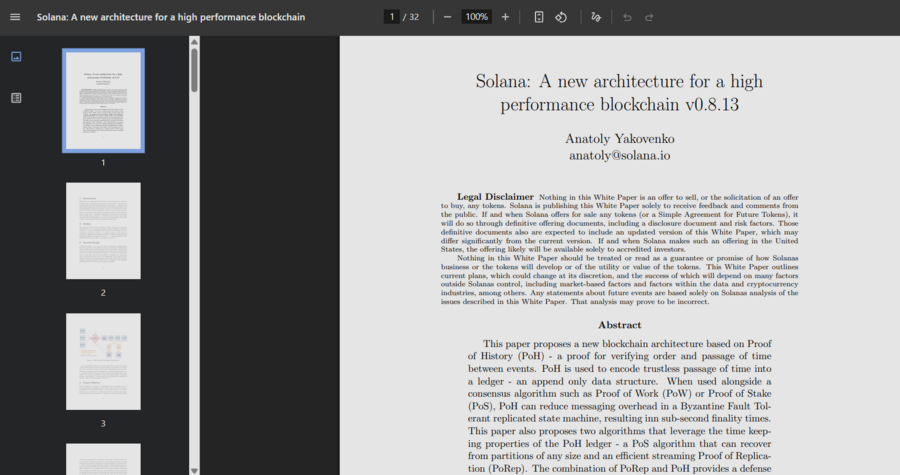
Task: Click the thumbnail scrollbar down arrow
Action: (x=195, y=470)
